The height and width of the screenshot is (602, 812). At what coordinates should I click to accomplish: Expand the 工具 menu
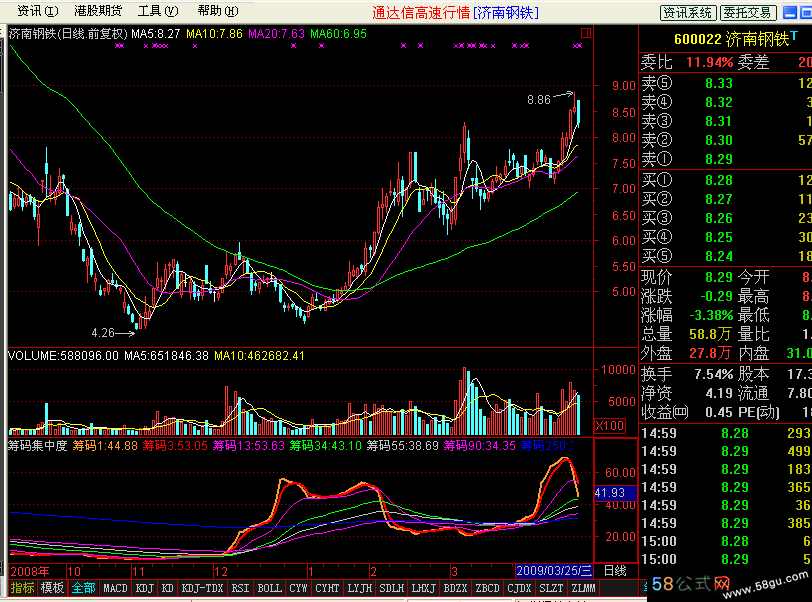click(157, 11)
